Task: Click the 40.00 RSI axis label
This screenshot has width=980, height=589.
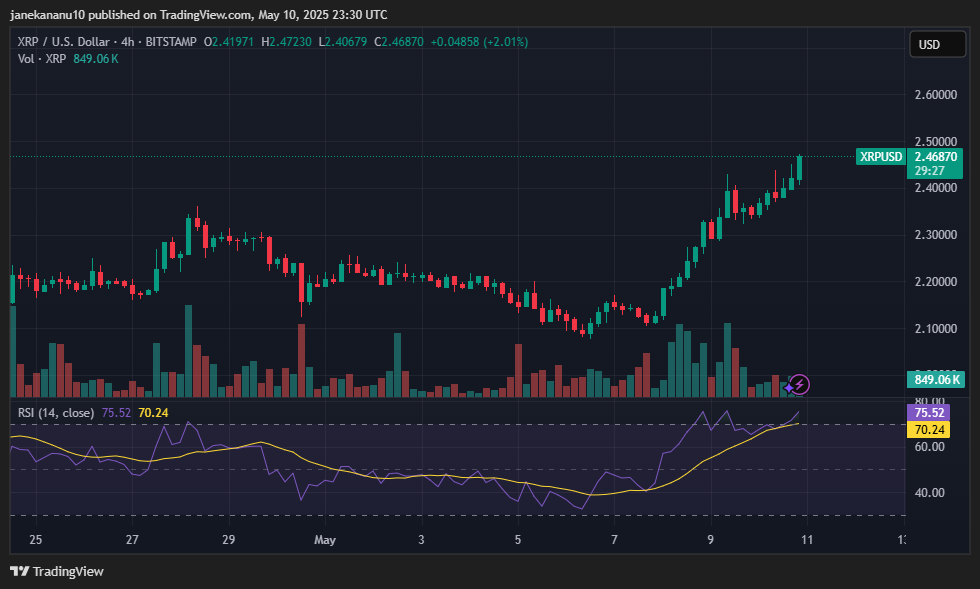Action: (929, 493)
